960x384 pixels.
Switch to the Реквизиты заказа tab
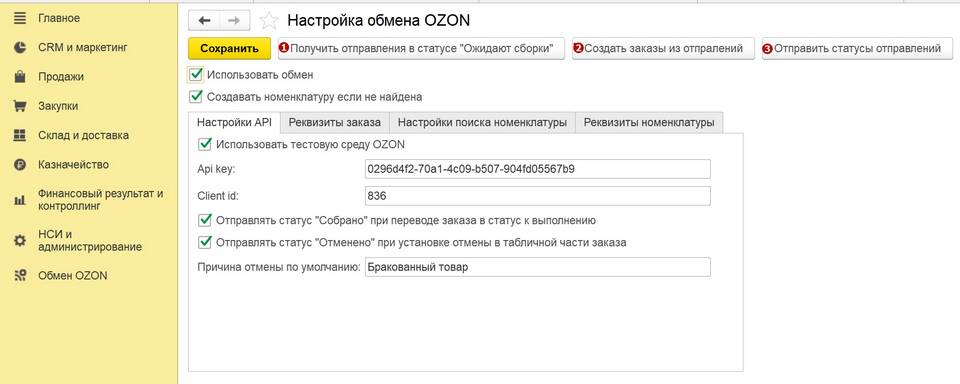pos(335,122)
